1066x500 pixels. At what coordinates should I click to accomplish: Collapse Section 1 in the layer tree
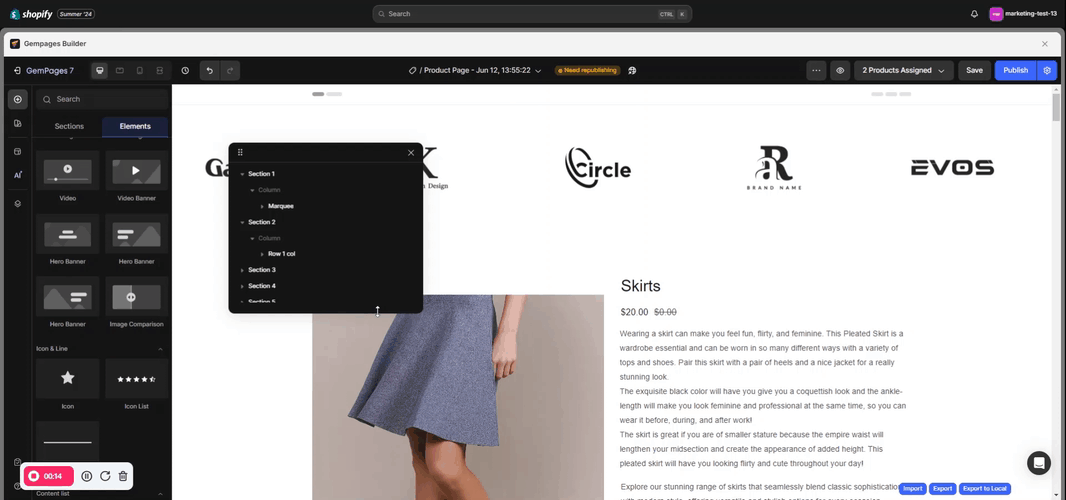click(x=242, y=174)
